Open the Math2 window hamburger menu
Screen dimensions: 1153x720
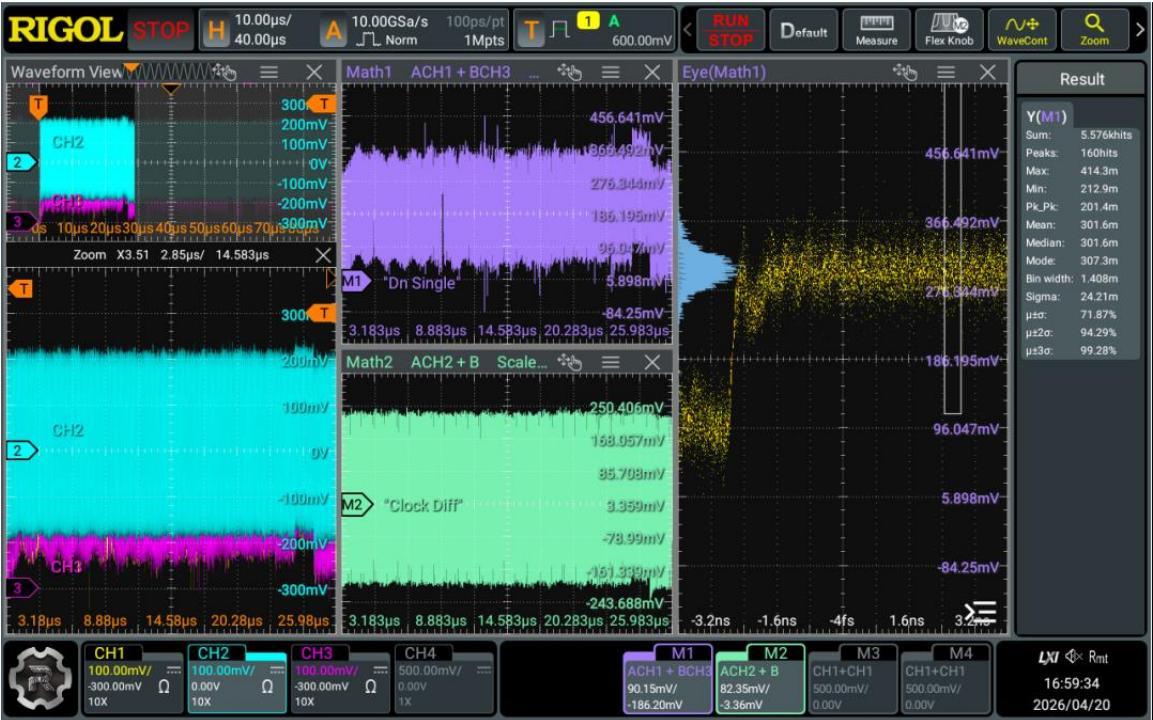point(610,361)
